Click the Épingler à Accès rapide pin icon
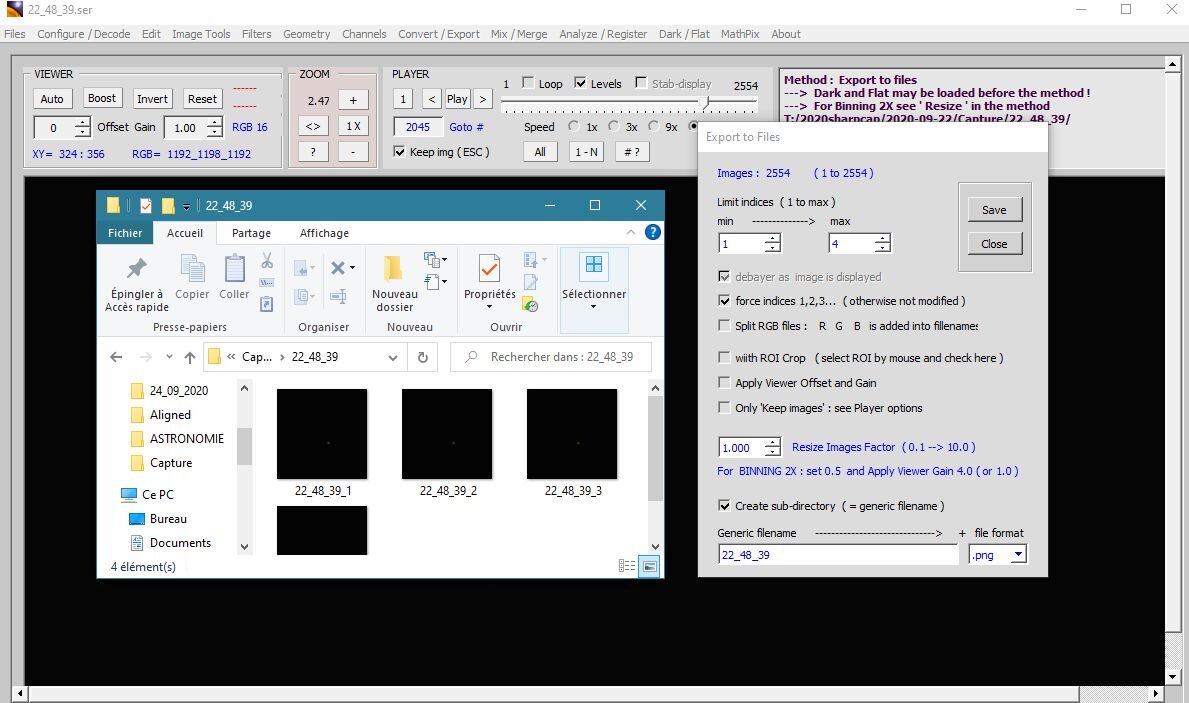The width and height of the screenshot is (1189, 703). (x=137, y=269)
